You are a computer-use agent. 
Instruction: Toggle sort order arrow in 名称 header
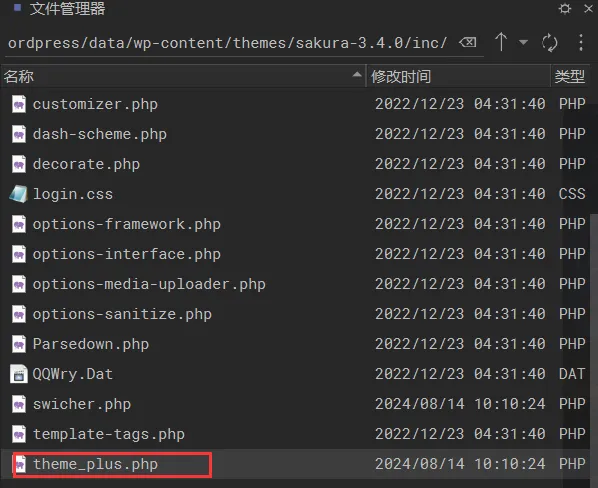357,75
